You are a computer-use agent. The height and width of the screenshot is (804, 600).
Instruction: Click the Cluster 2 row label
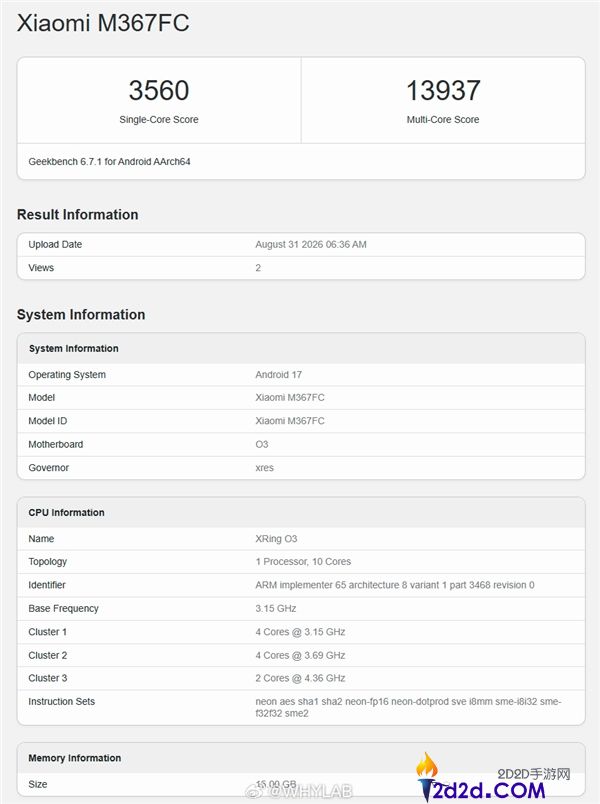click(48, 655)
